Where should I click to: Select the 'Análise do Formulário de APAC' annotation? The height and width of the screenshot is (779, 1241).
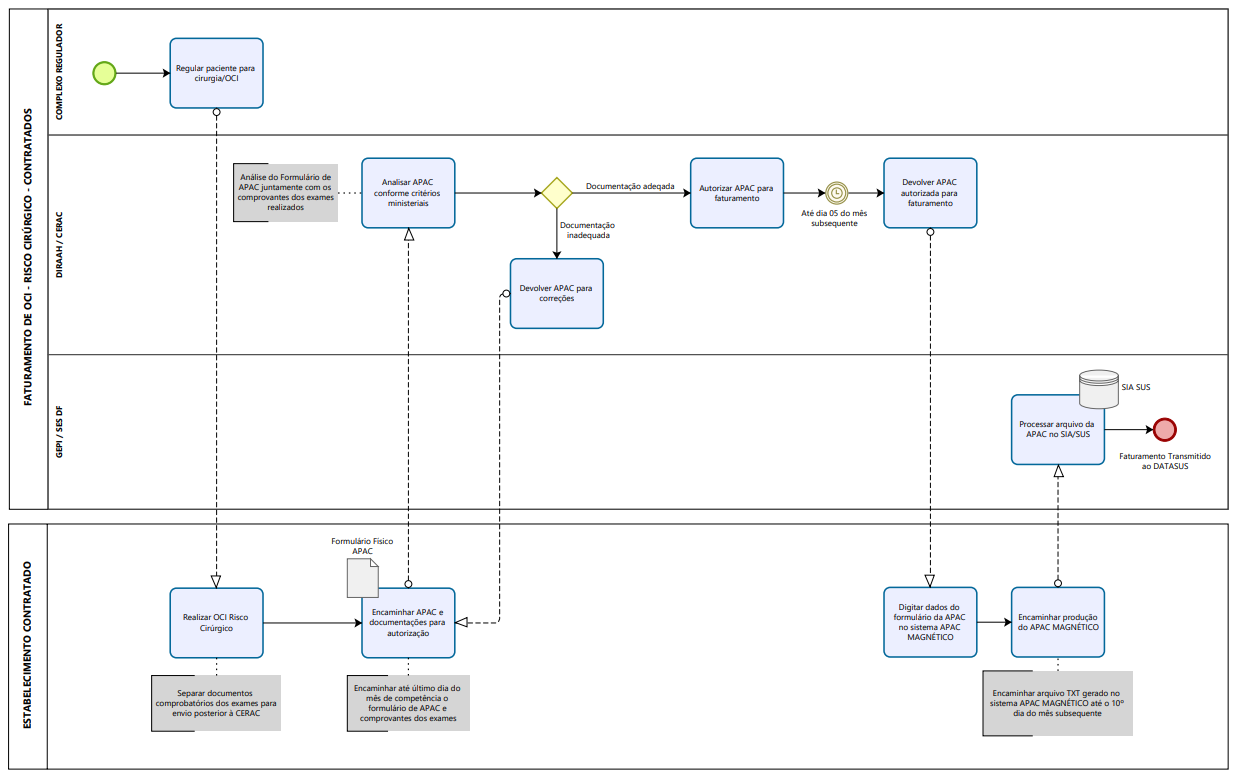(x=285, y=192)
